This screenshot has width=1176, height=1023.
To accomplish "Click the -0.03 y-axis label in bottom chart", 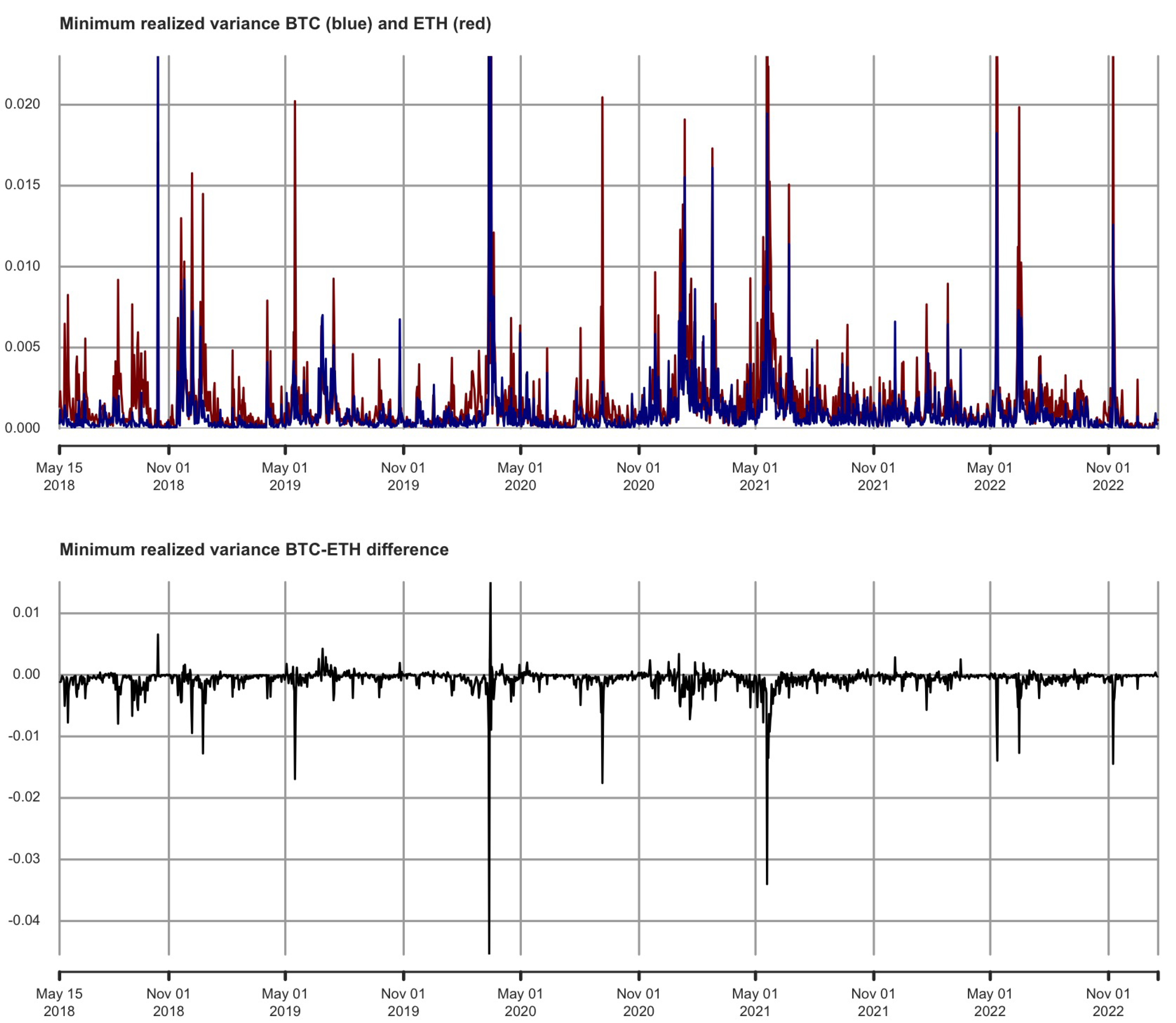I will point(24,858).
